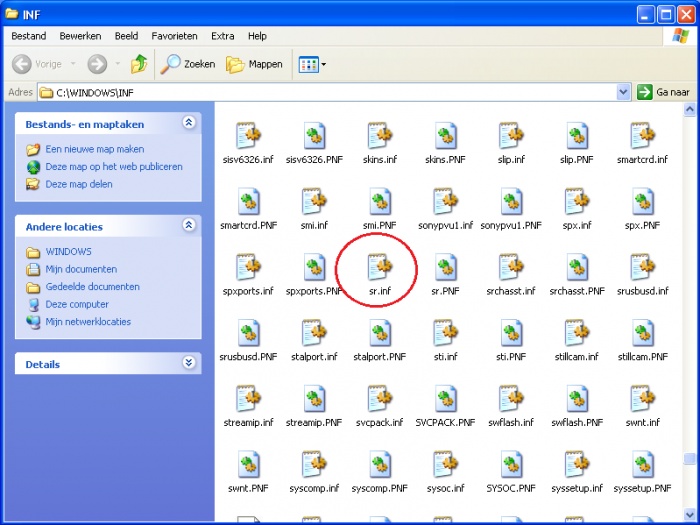The width and height of the screenshot is (700, 525).
Task: Open the back history dropdown arrow
Action: point(73,64)
